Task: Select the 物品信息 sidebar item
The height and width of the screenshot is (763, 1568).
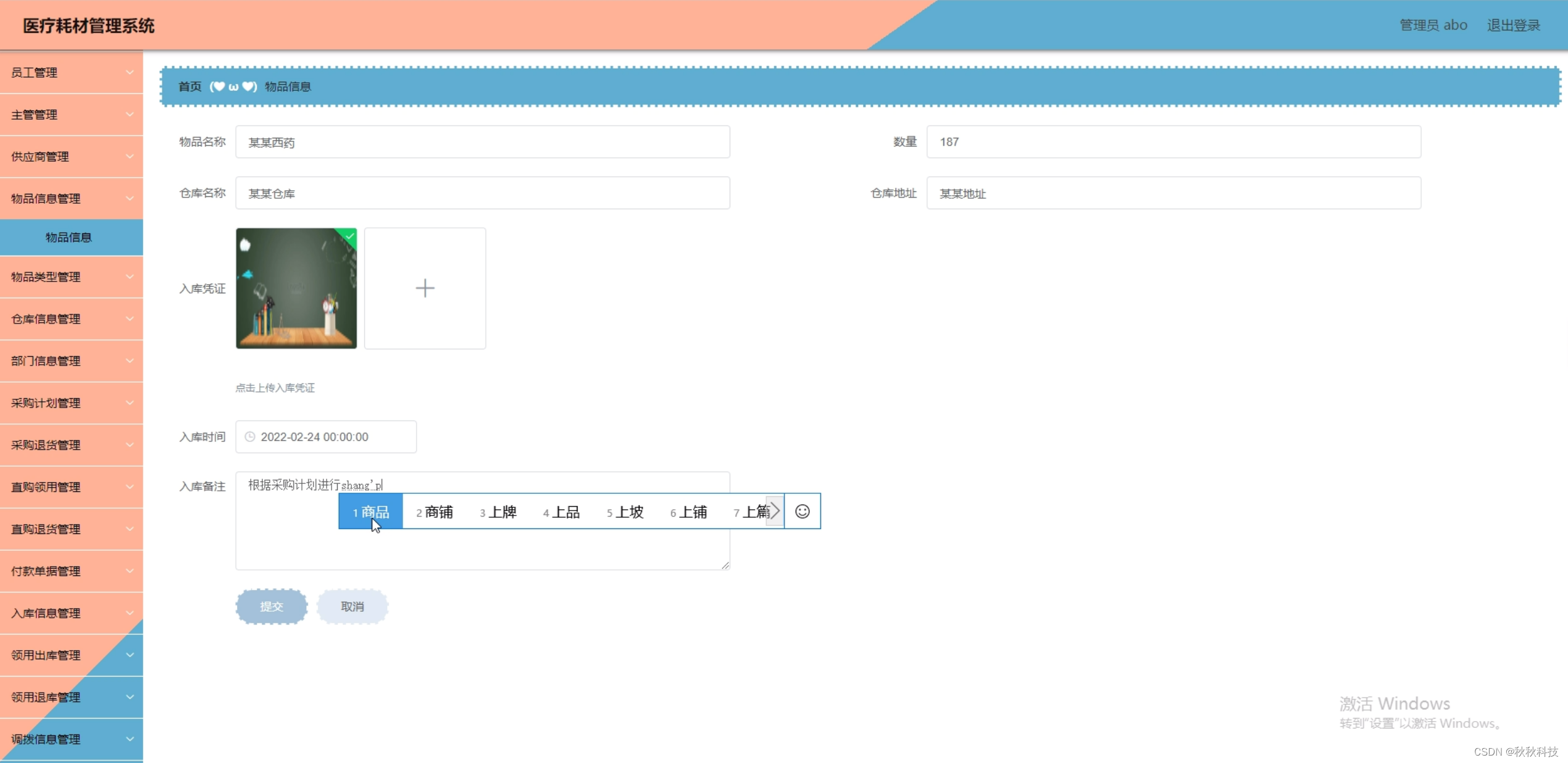Action: click(x=69, y=237)
